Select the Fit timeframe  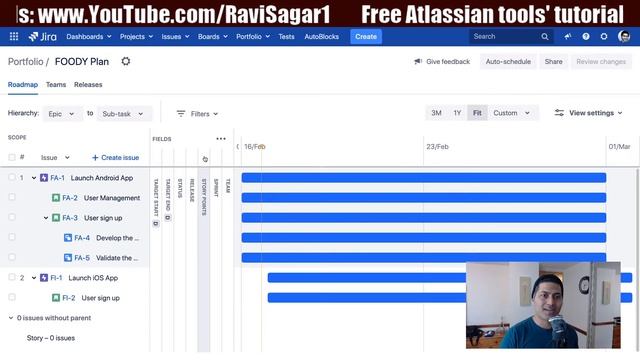pyautogui.click(x=477, y=113)
